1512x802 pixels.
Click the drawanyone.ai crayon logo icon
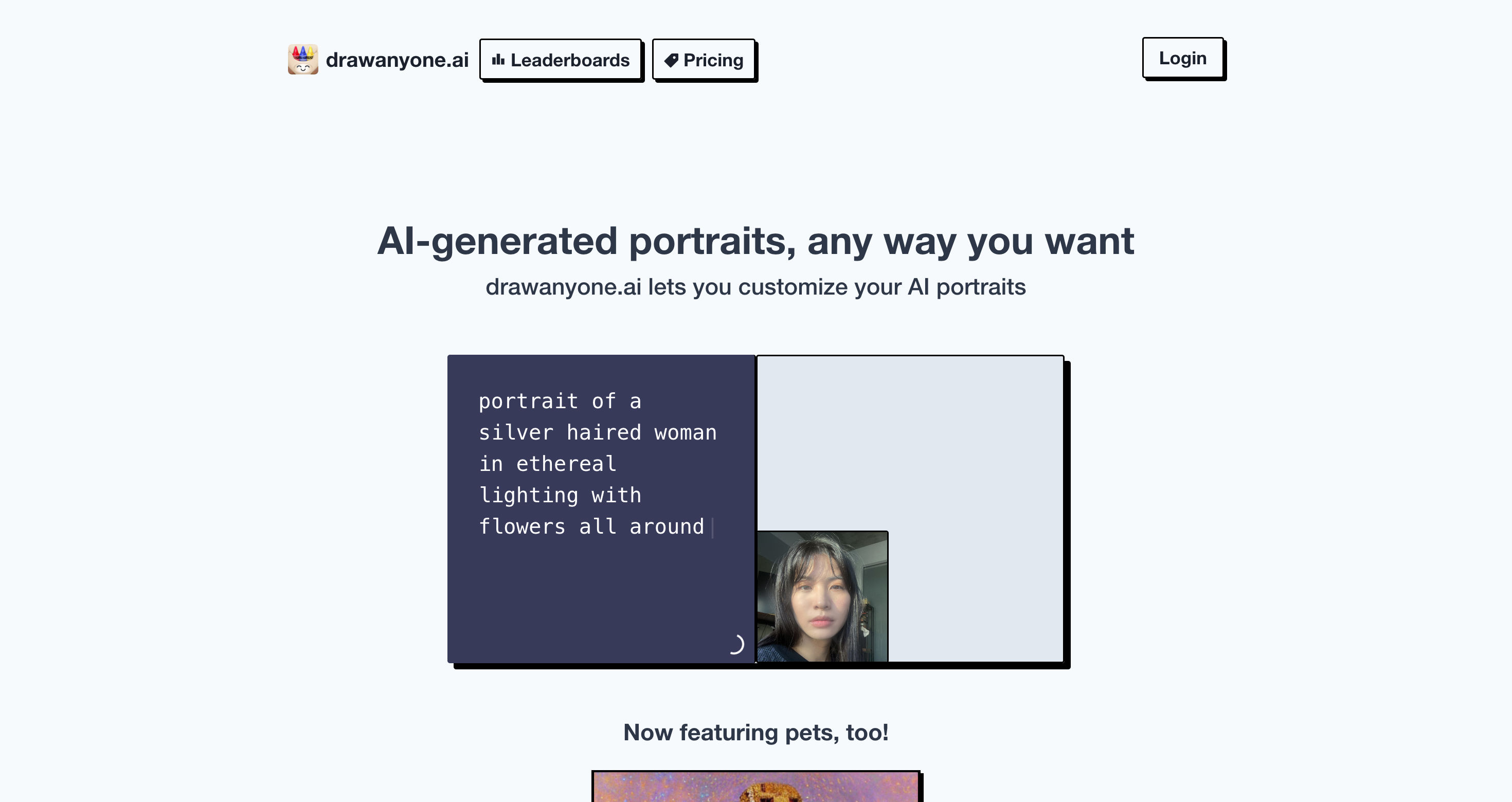303,59
